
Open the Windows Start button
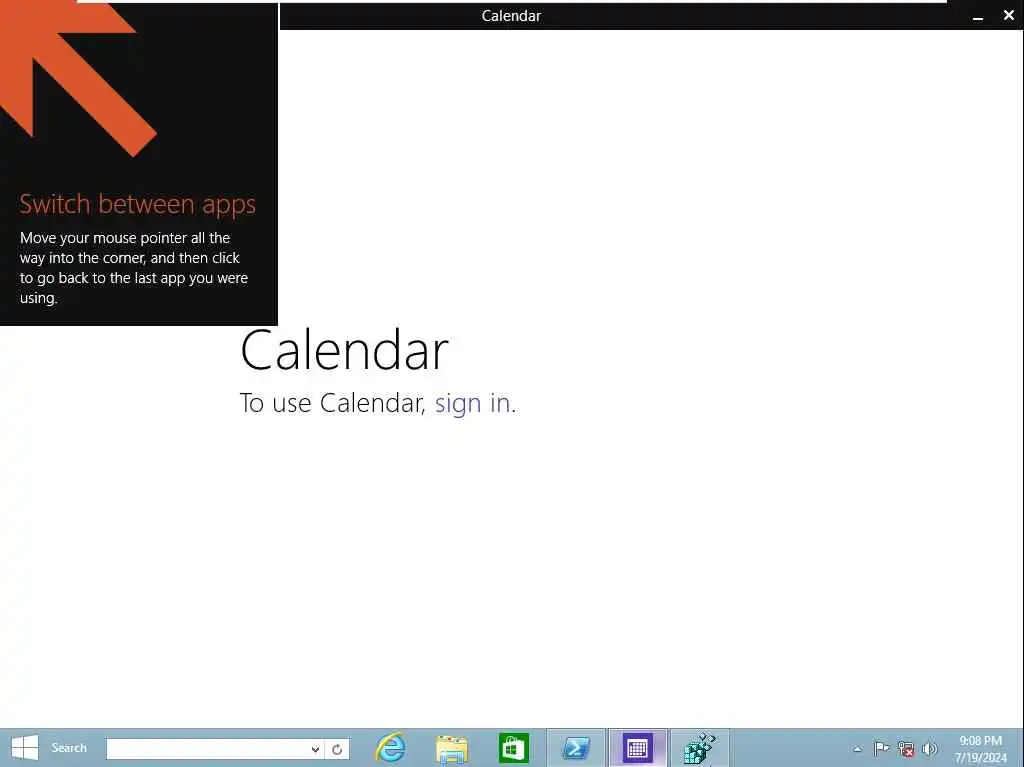25,748
